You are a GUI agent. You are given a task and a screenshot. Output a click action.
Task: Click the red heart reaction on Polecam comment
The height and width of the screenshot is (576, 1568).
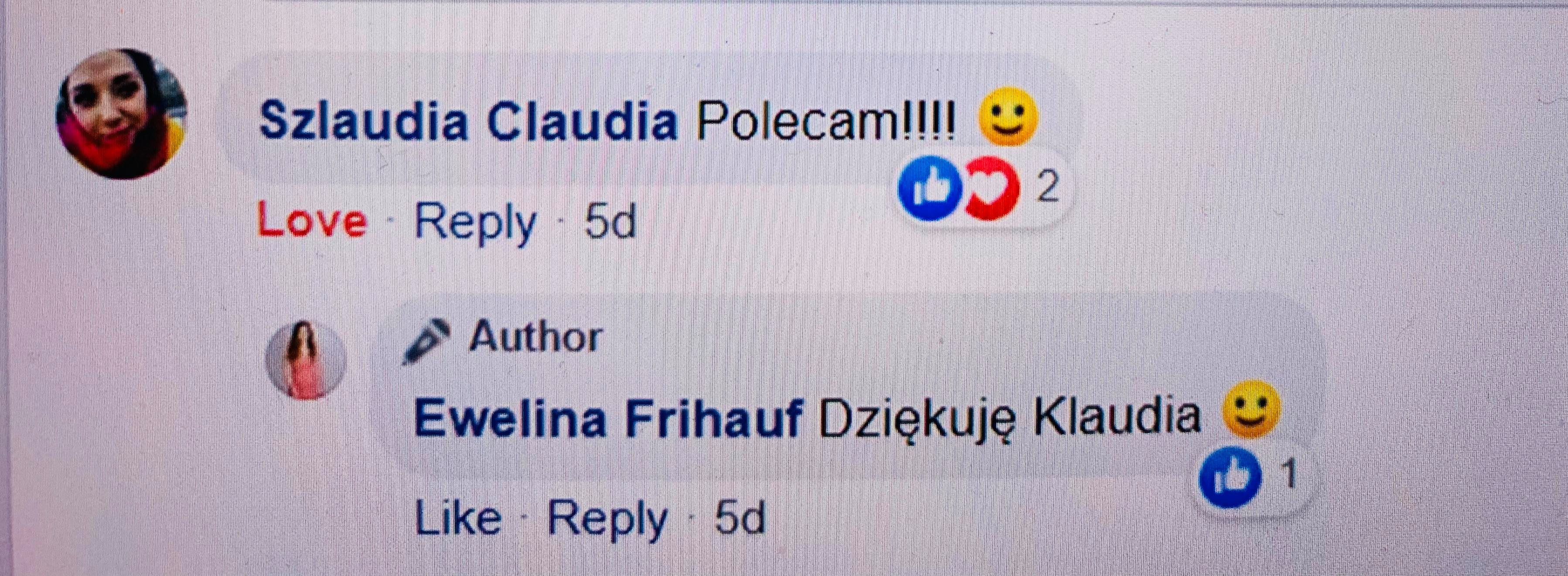pyautogui.click(x=992, y=188)
